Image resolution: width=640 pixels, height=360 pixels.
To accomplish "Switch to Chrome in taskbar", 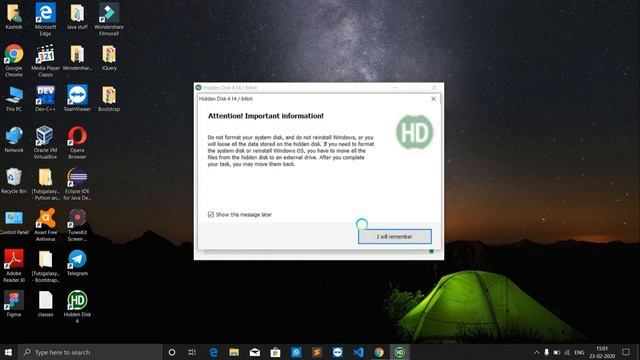I will point(379,352).
